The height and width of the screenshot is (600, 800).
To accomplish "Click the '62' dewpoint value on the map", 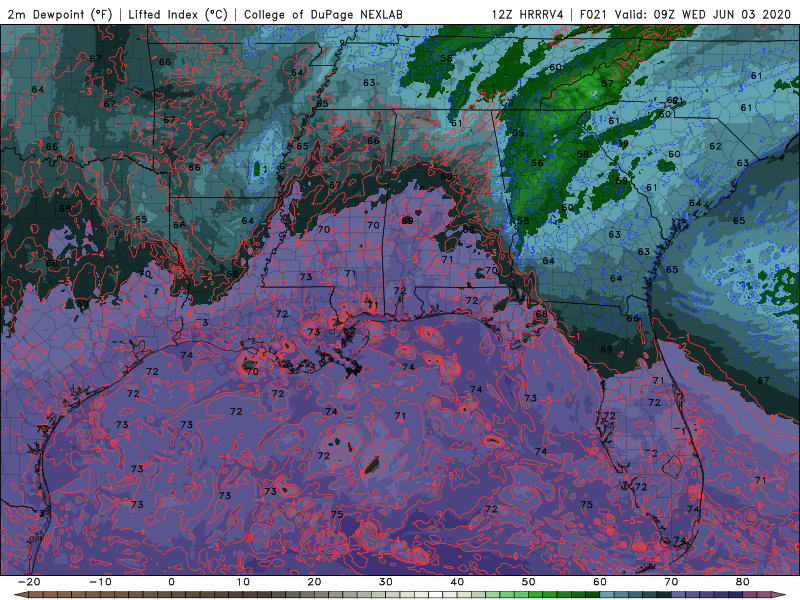I will point(715,146).
